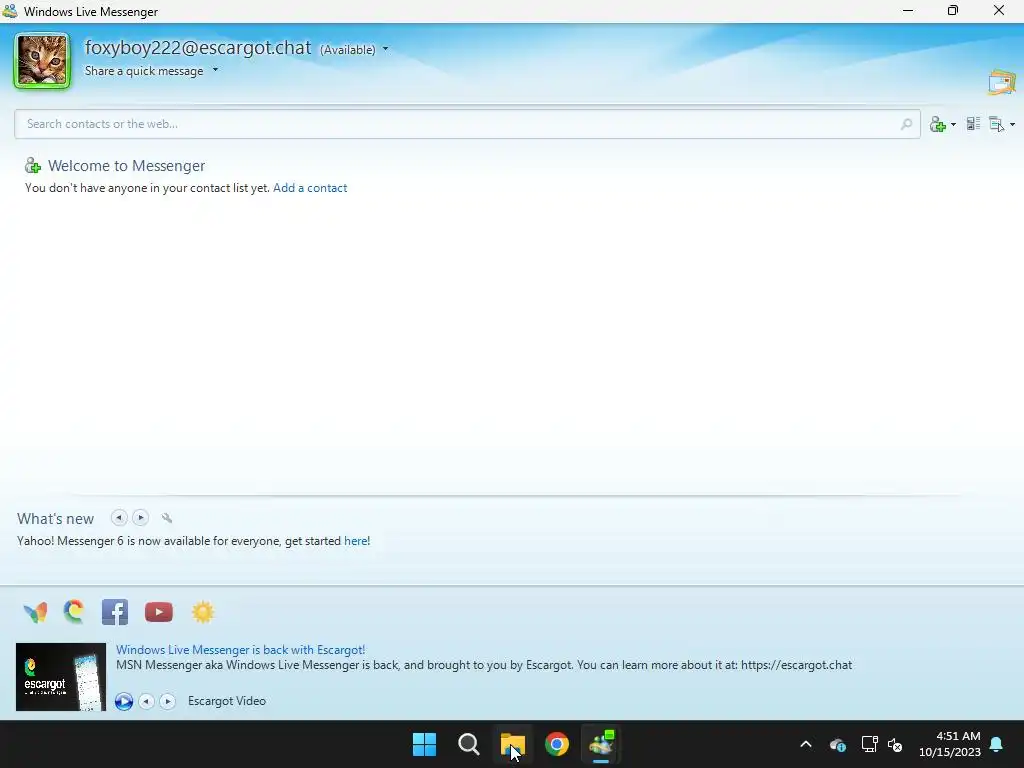Screen dimensions: 1024x768
Task: Click the escargot video thumbnail
Action: tap(61, 677)
